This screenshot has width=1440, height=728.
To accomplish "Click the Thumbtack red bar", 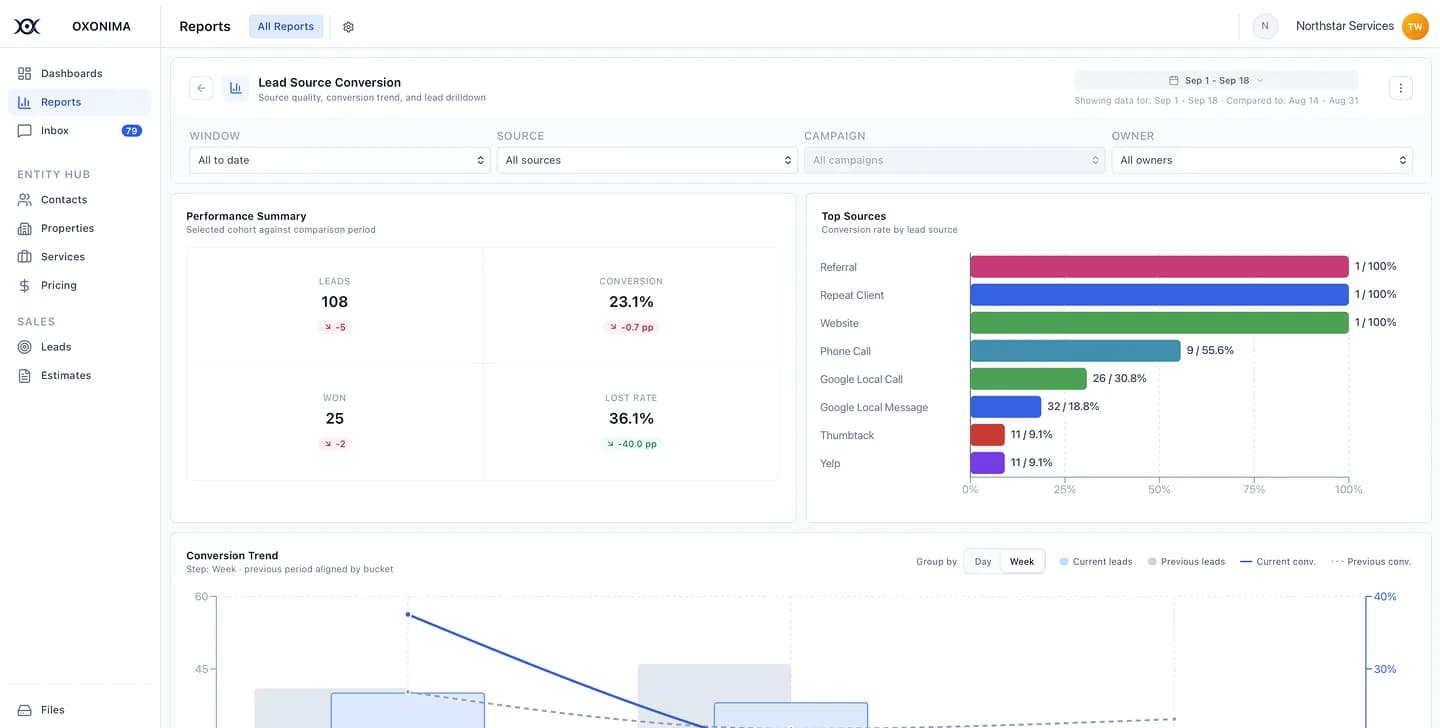I will click(987, 434).
